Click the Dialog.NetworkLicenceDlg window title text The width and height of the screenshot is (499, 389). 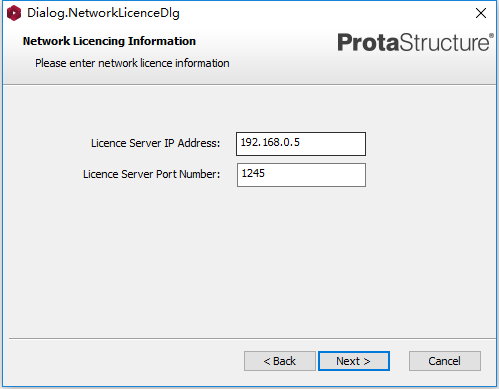(103, 13)
